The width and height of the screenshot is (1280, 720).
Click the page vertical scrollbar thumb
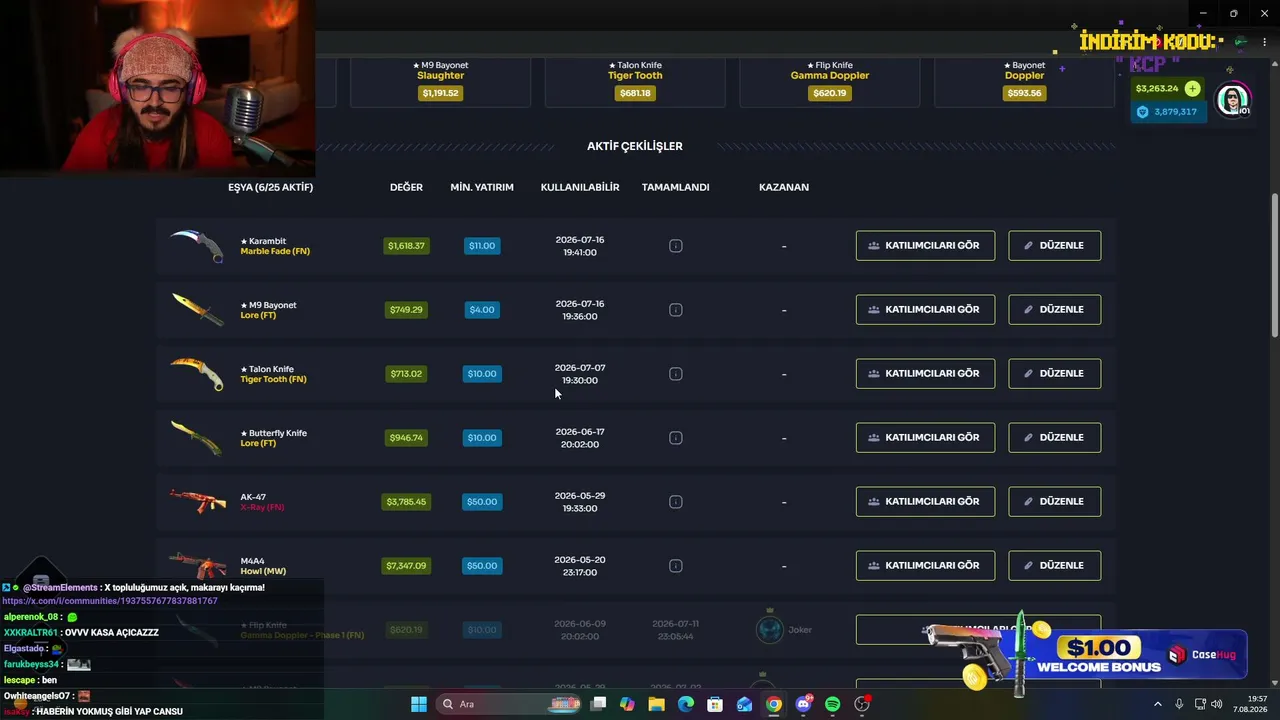click(1274, 265)
